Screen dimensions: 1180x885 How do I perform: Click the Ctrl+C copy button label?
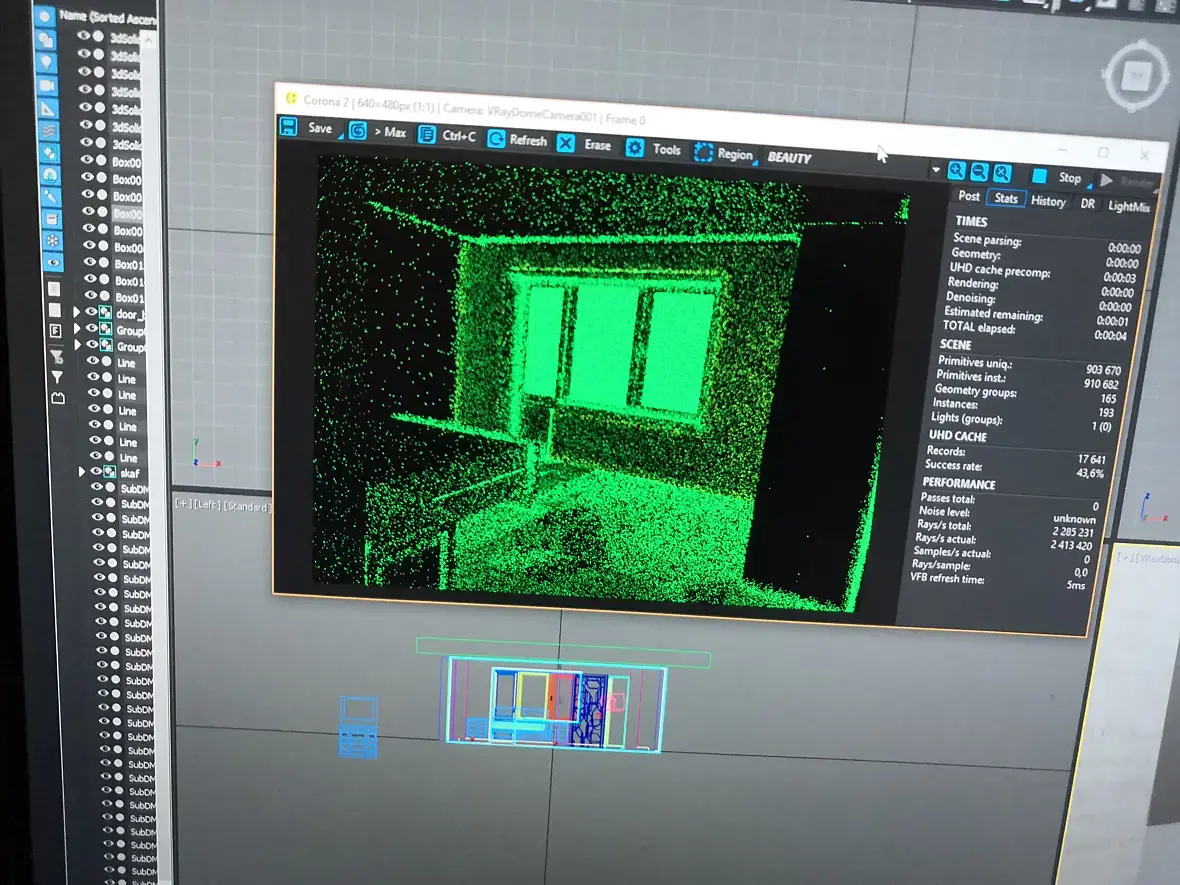(459, 136)
